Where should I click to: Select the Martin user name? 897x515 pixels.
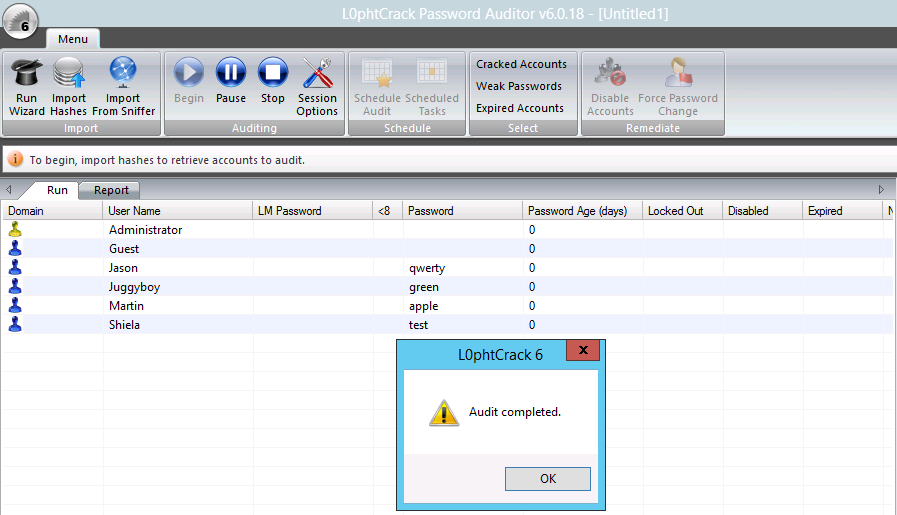click(126, 306)
